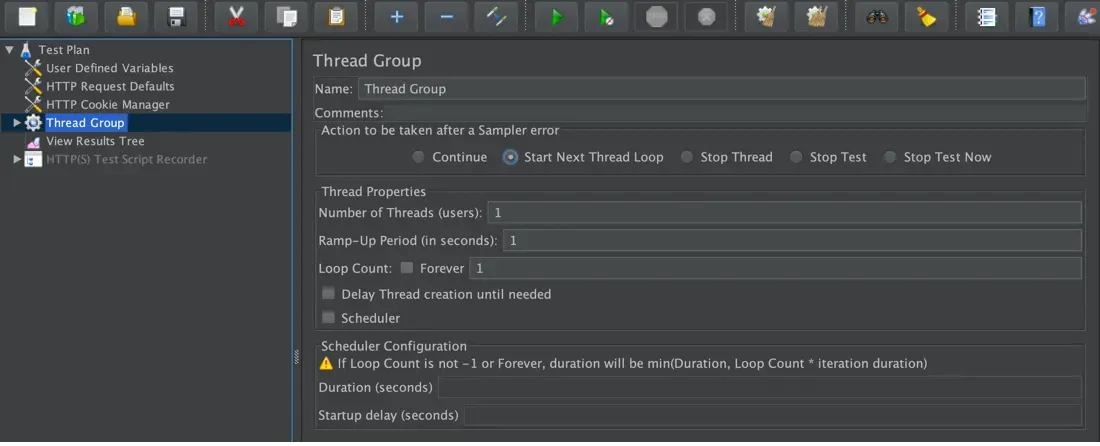Click the Search binoculars icon

[877, 17]
